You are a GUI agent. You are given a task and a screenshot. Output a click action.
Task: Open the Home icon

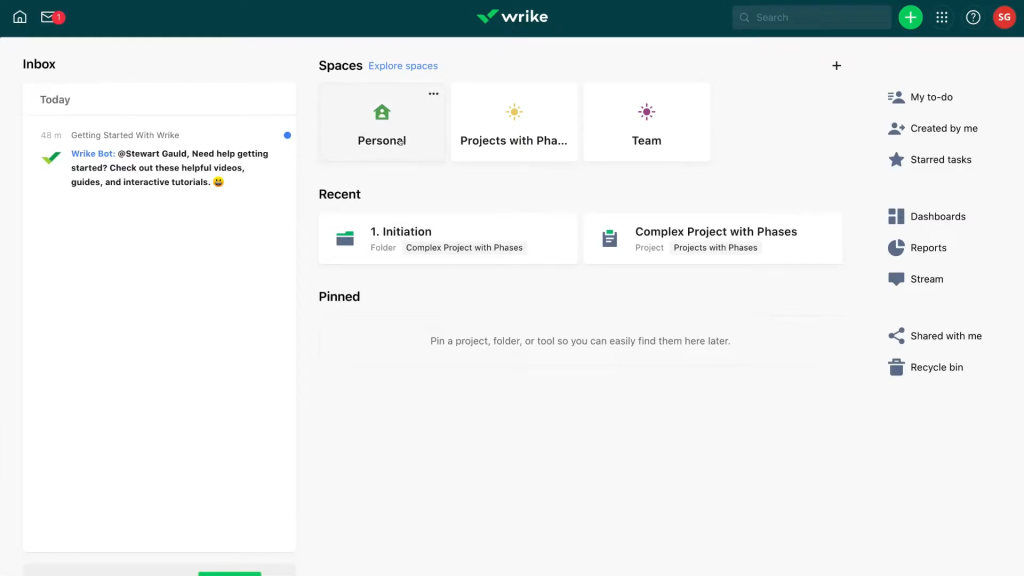(18, 16)
